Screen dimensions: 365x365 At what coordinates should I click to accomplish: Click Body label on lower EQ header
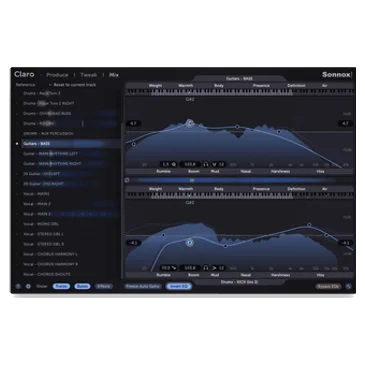coord(219,189)
